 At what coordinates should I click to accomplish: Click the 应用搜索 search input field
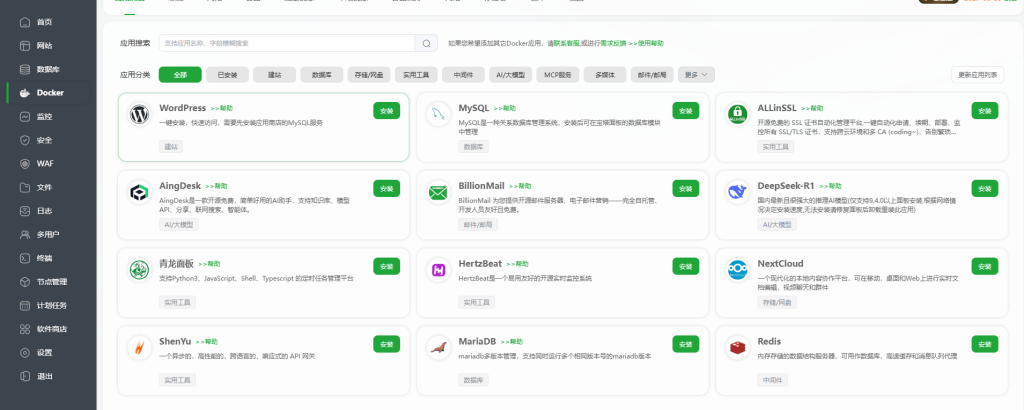pyautogui.click(x=287, y=43)
